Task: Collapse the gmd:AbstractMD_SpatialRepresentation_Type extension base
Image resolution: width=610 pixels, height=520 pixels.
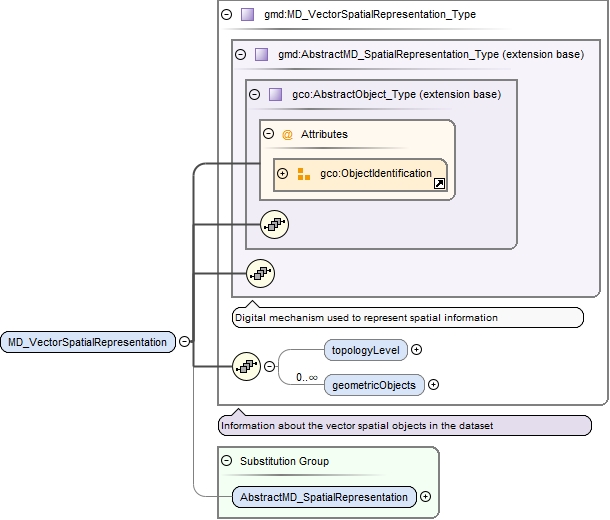Action: click(x=240, y=55)
